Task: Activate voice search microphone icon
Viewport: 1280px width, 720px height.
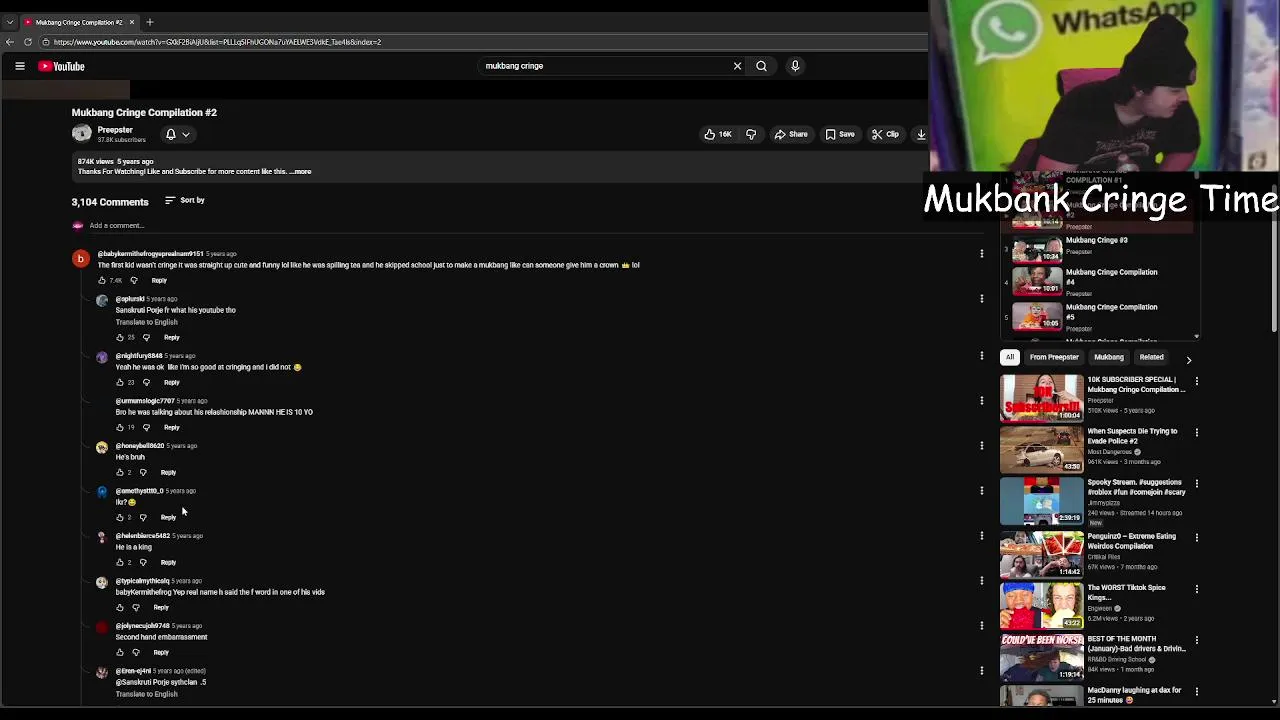Action: pos(795,66)
